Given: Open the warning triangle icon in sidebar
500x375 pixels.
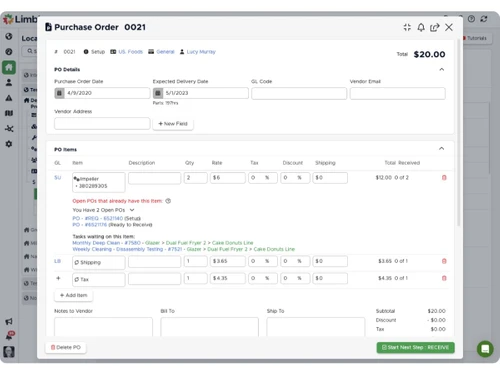Looking at the screenshot, I should pos(9,98).
